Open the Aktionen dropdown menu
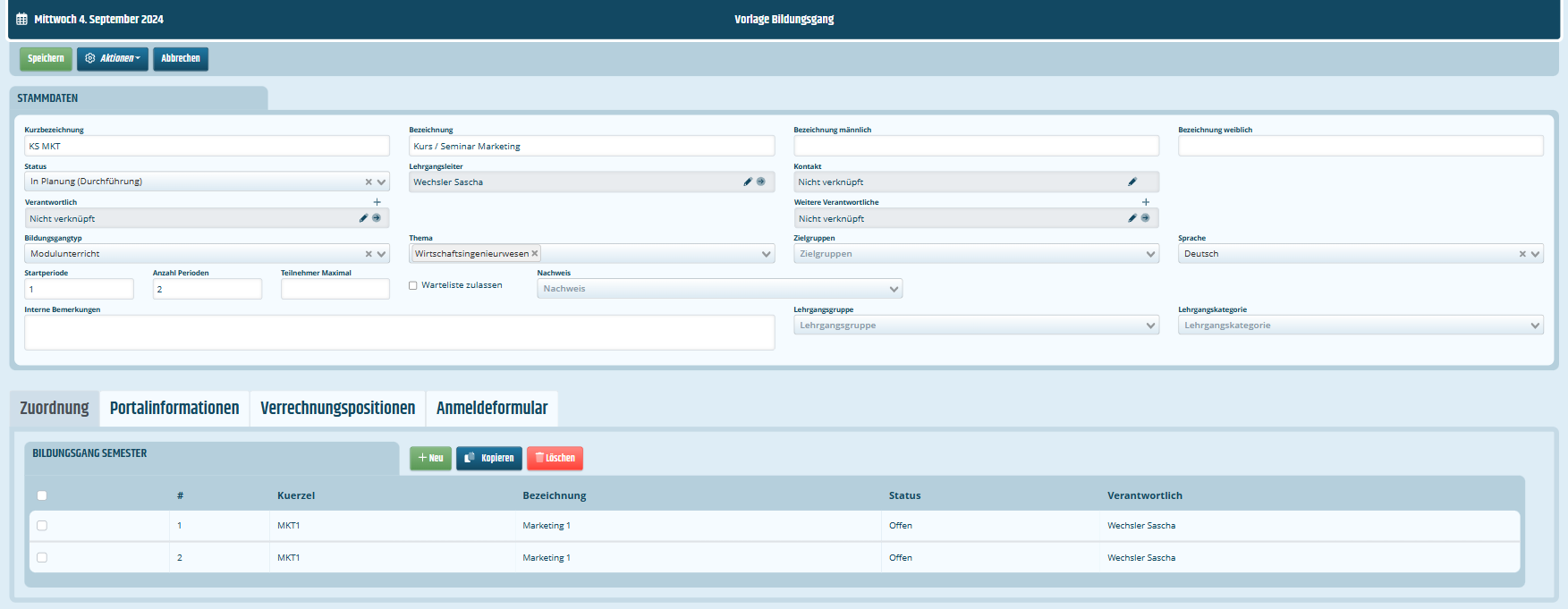The height and width of the screenshot is (609, 1568). (x=113, y=58)
